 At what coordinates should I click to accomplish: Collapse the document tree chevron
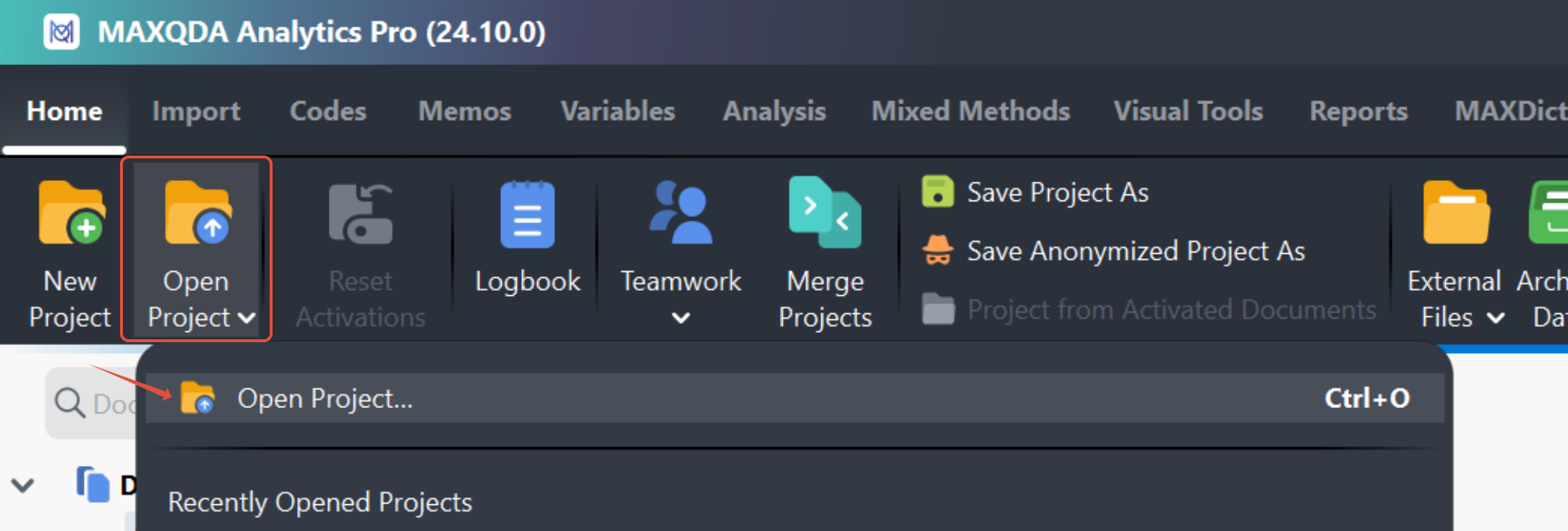pos(23,485)
